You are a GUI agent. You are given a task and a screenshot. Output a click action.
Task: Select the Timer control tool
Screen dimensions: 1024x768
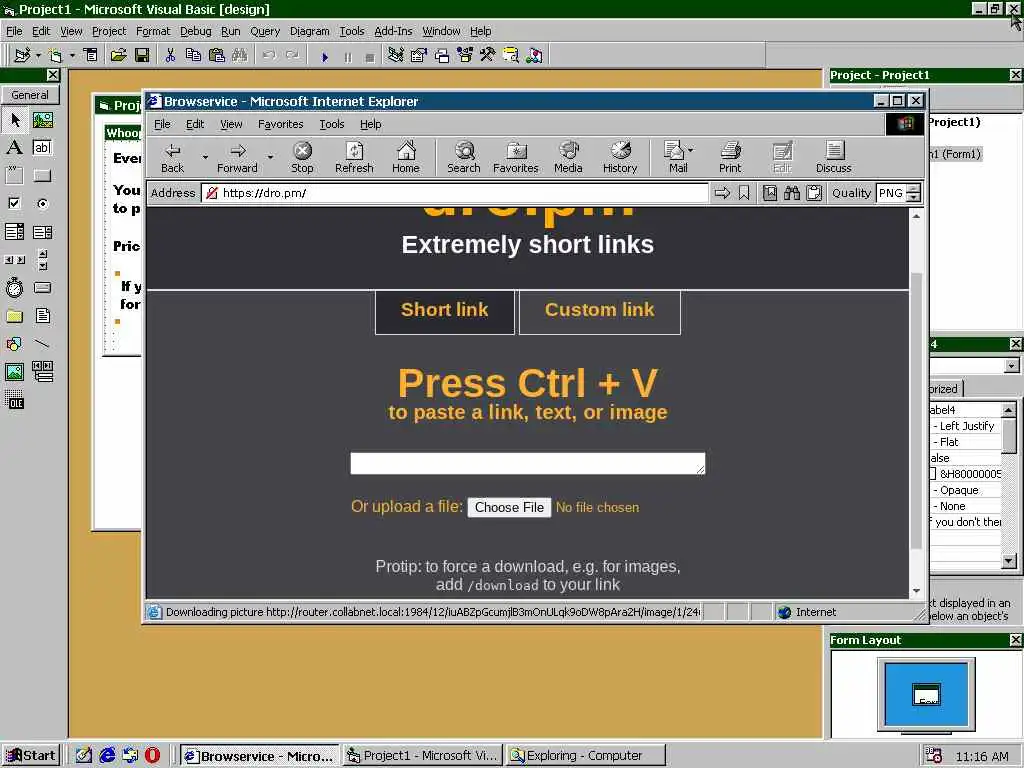[14, 288]
